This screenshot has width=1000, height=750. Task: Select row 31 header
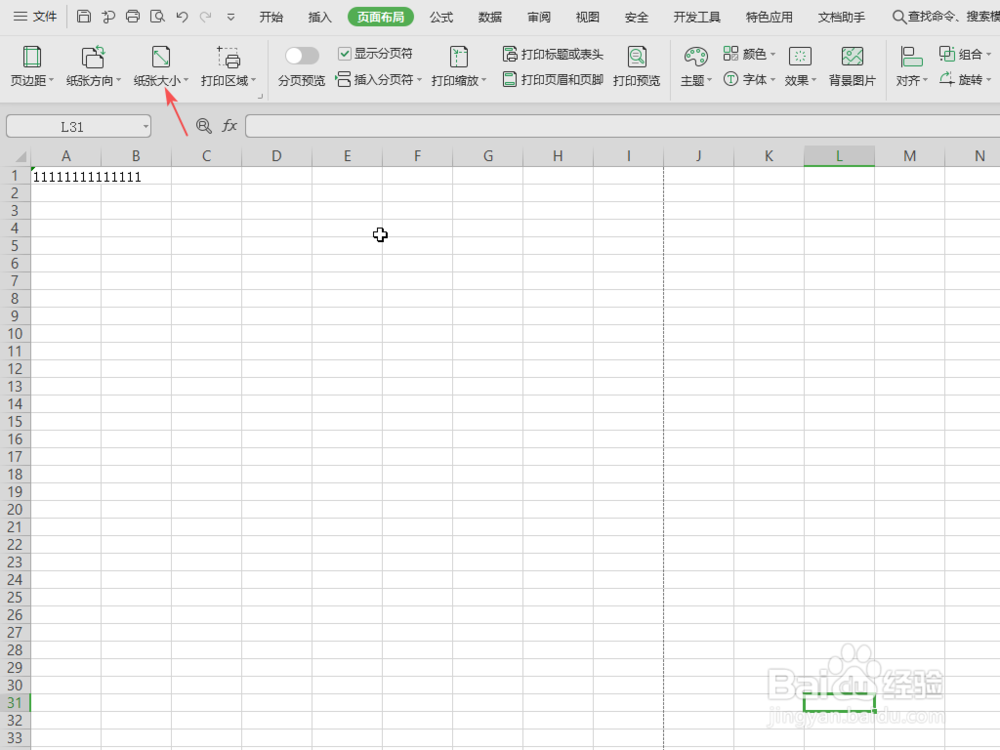tap(15, 703)
